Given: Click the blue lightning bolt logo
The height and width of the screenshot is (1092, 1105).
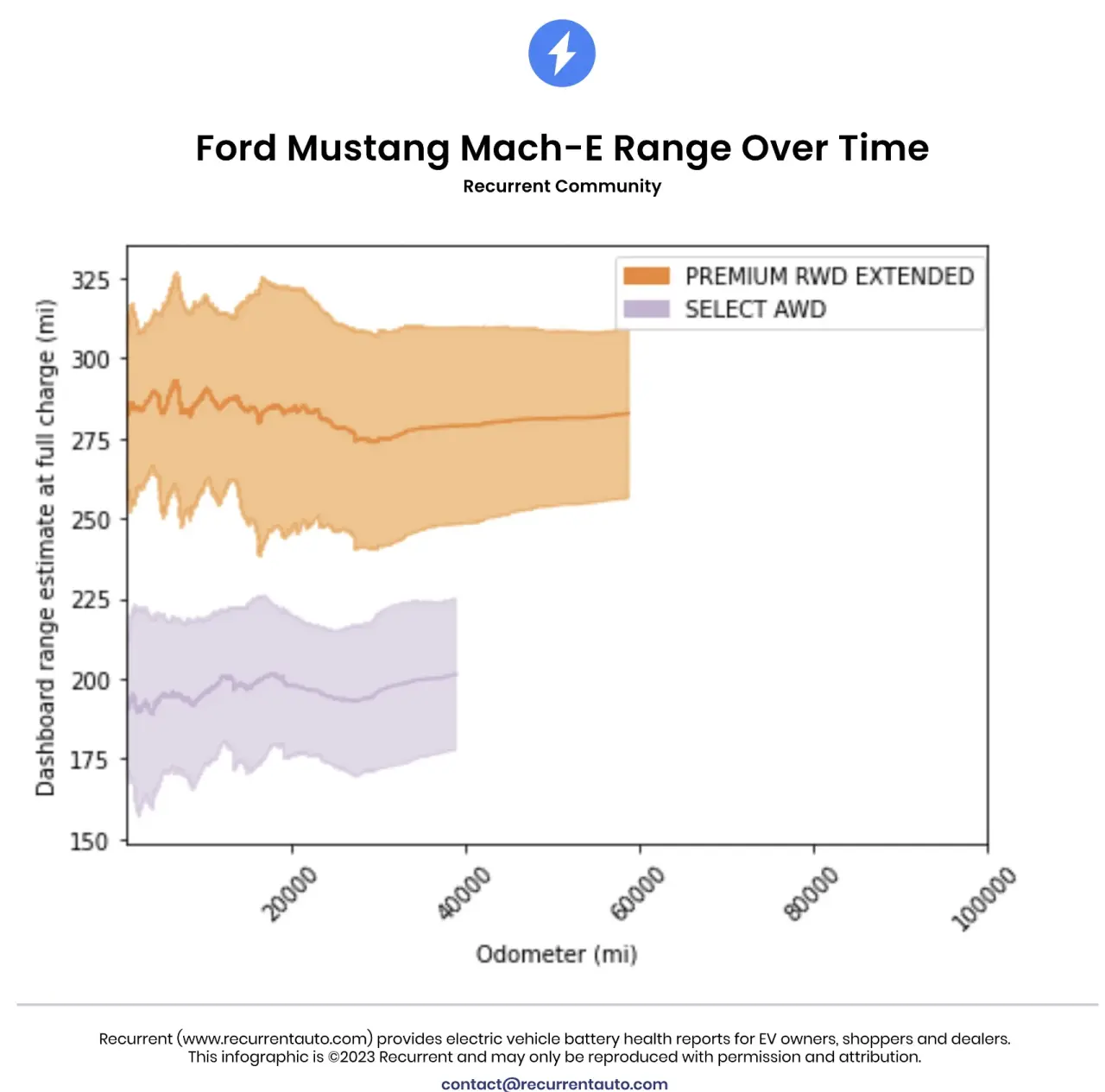Looking at the screenshot, I should [561, 54].
